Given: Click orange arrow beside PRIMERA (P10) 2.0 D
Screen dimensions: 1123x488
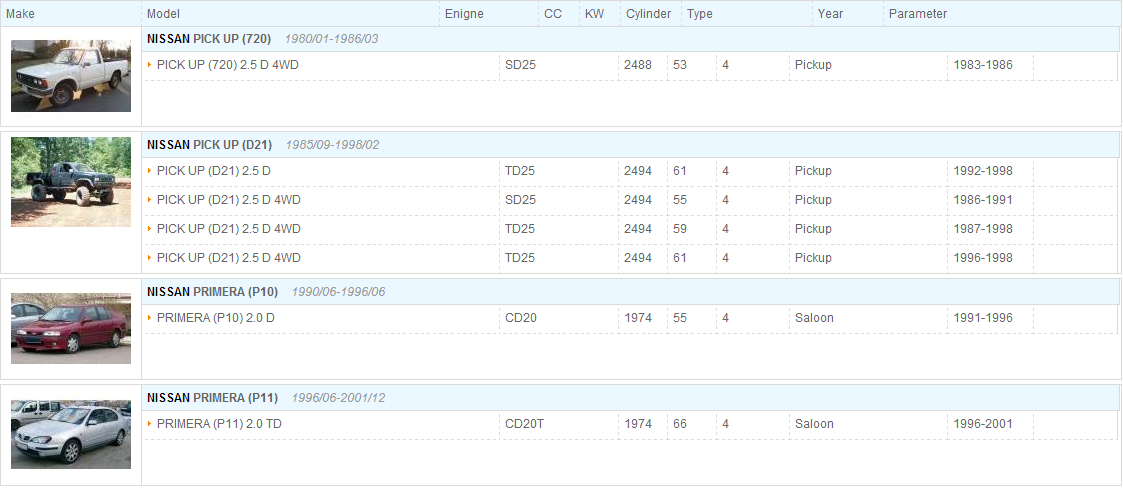Looking at the screenshot, I should coord(150,317).
